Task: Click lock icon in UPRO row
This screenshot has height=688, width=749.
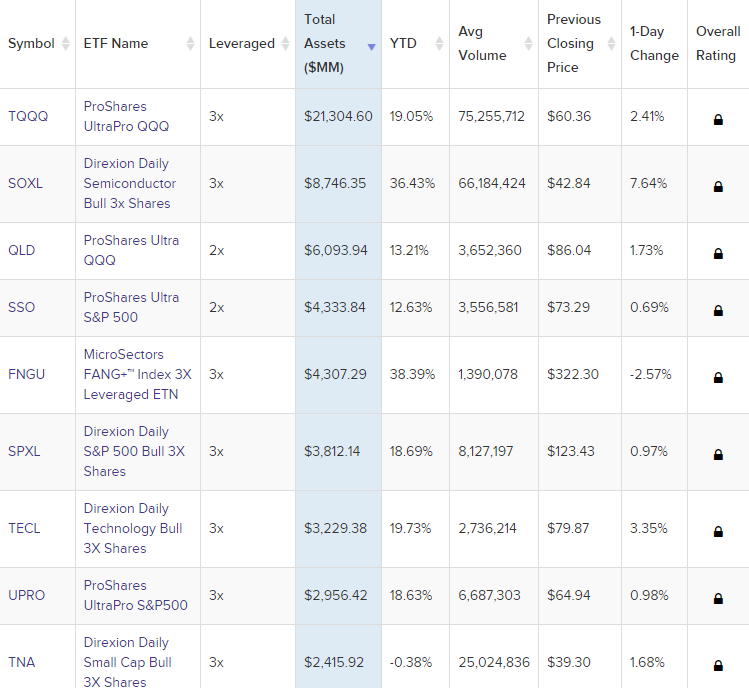Action: pyautogui.click(x=718, y=599)
